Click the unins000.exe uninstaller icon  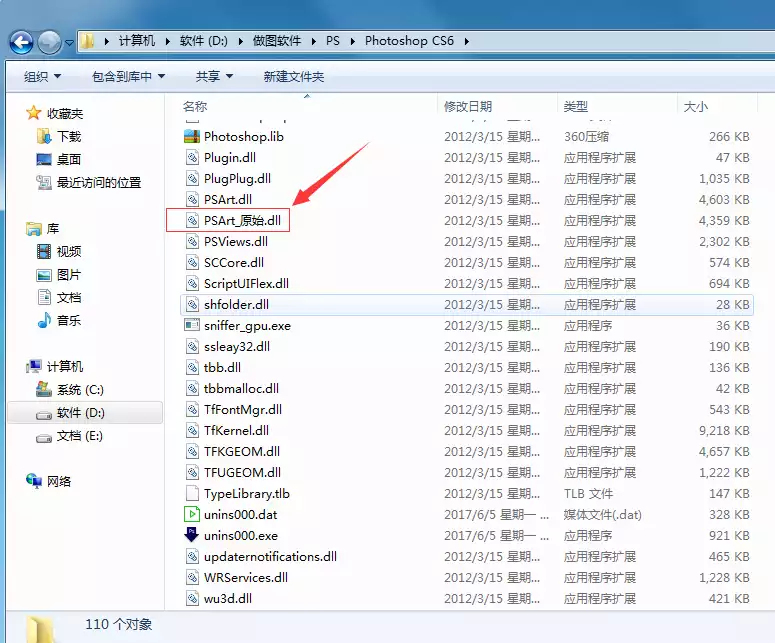[x=192, y=535]
